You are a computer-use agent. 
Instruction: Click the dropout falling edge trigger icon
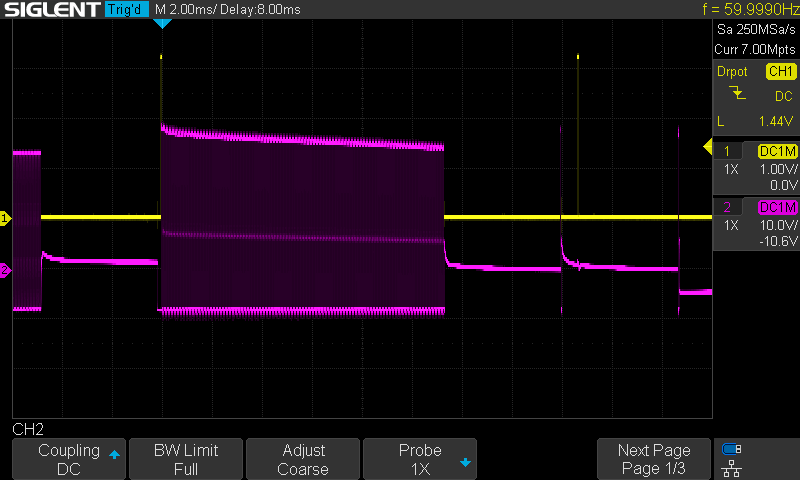click(737, 93)
